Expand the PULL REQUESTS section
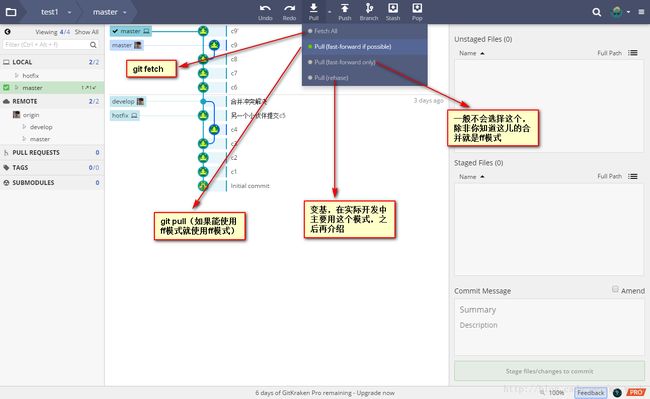This screenshot has width=650, height=399. (x=52, y=152)
